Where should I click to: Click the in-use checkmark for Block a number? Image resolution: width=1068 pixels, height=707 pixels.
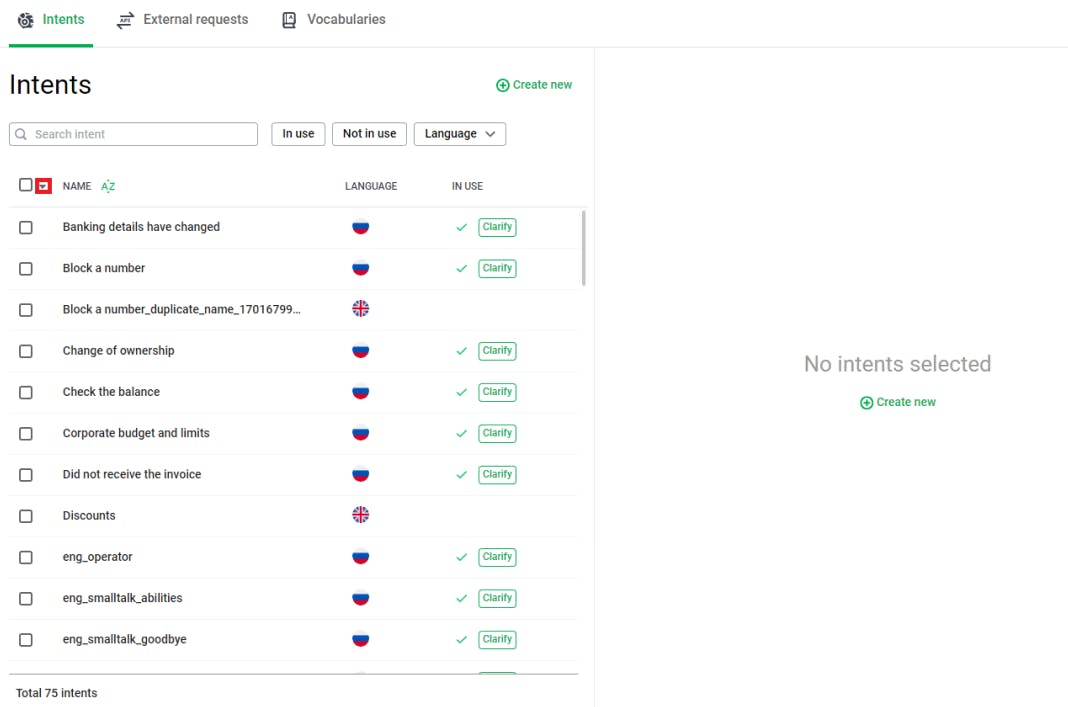click(x=461, y=268)
